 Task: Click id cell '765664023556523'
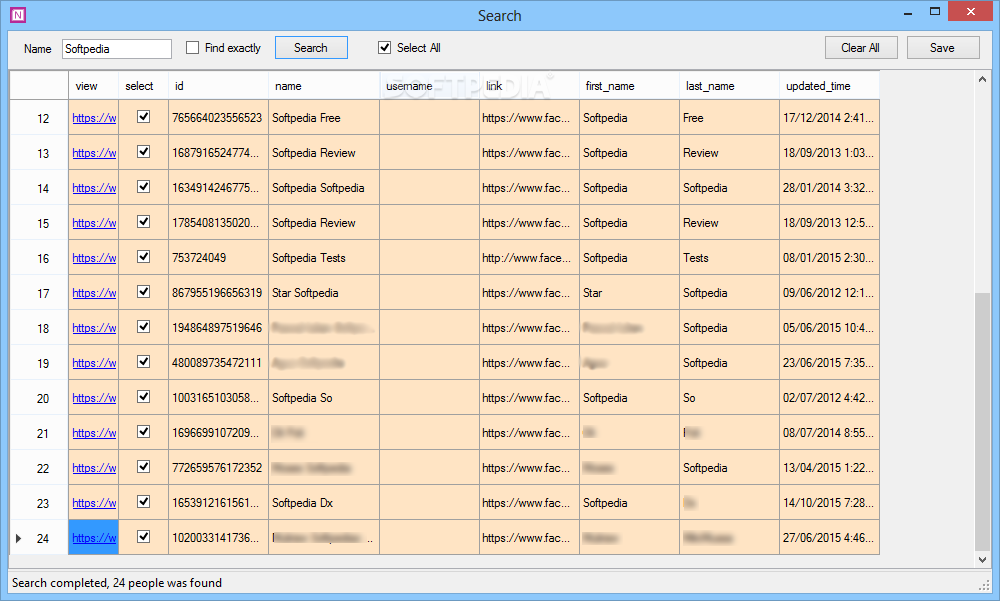coord(218,118)
